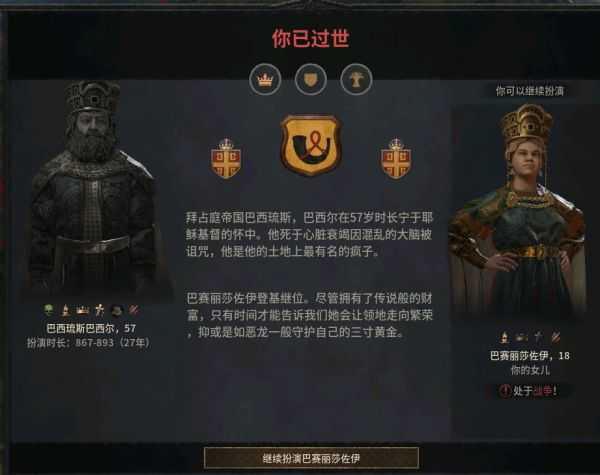Click the green skull trait under deceased ruler
The height and width of the screenshot is (475, 600).
[49, 310]
